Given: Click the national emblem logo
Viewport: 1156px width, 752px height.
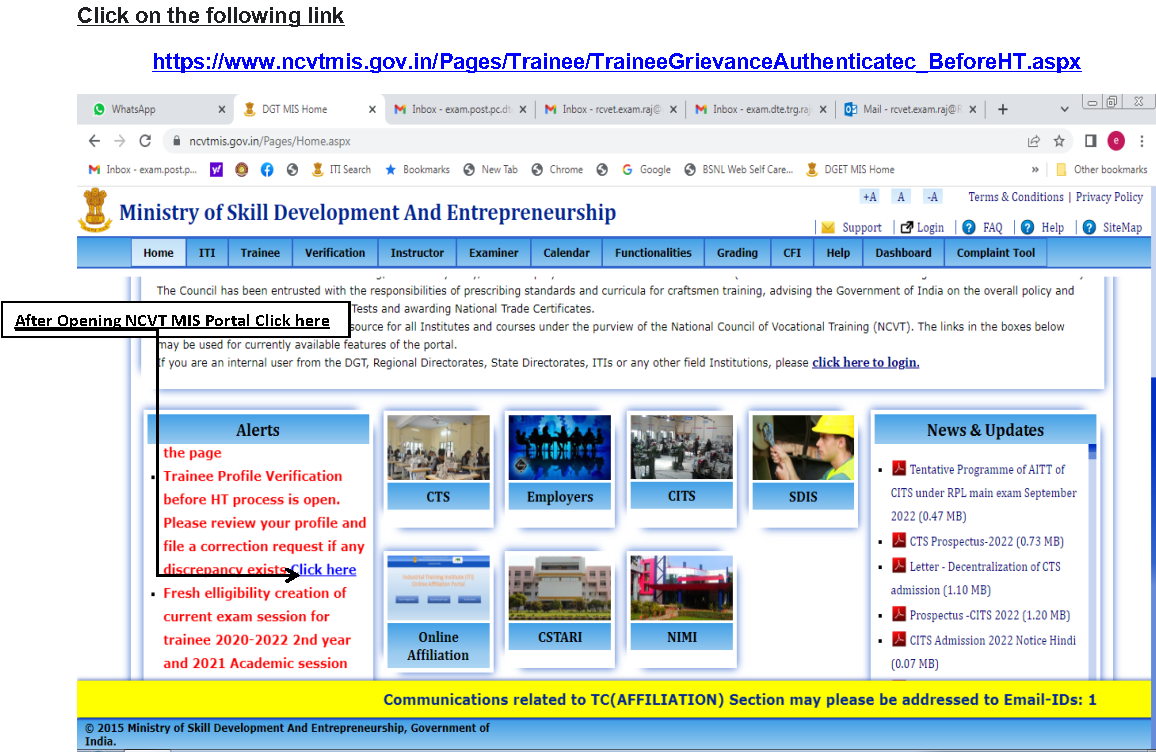Looking at the screenshot, I should tap(95, 210).
